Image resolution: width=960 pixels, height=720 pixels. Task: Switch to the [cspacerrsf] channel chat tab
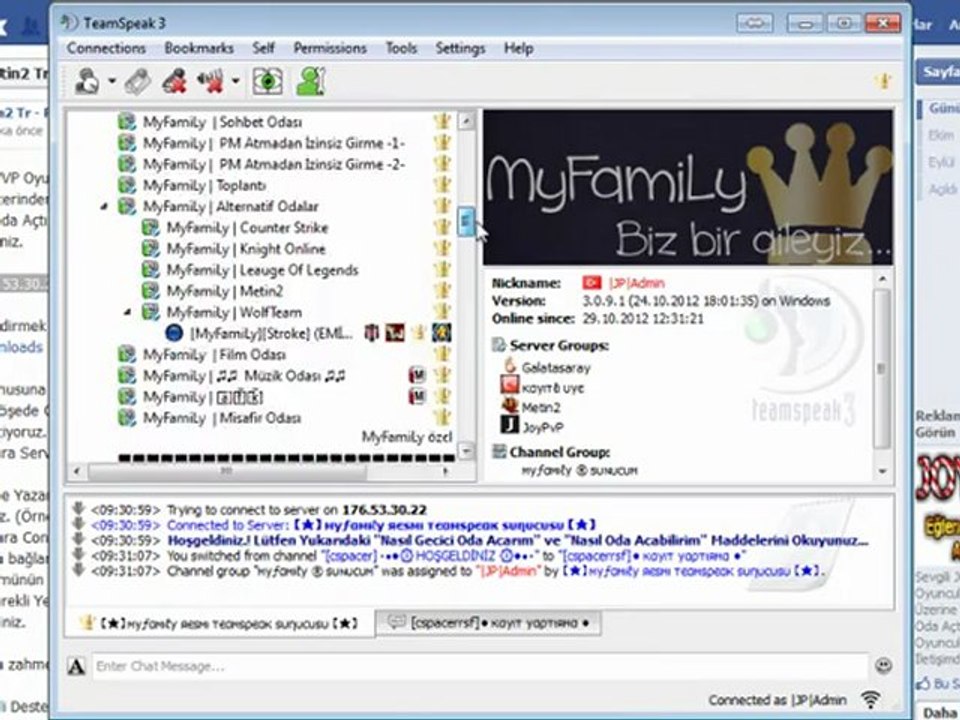coord(488,623)
